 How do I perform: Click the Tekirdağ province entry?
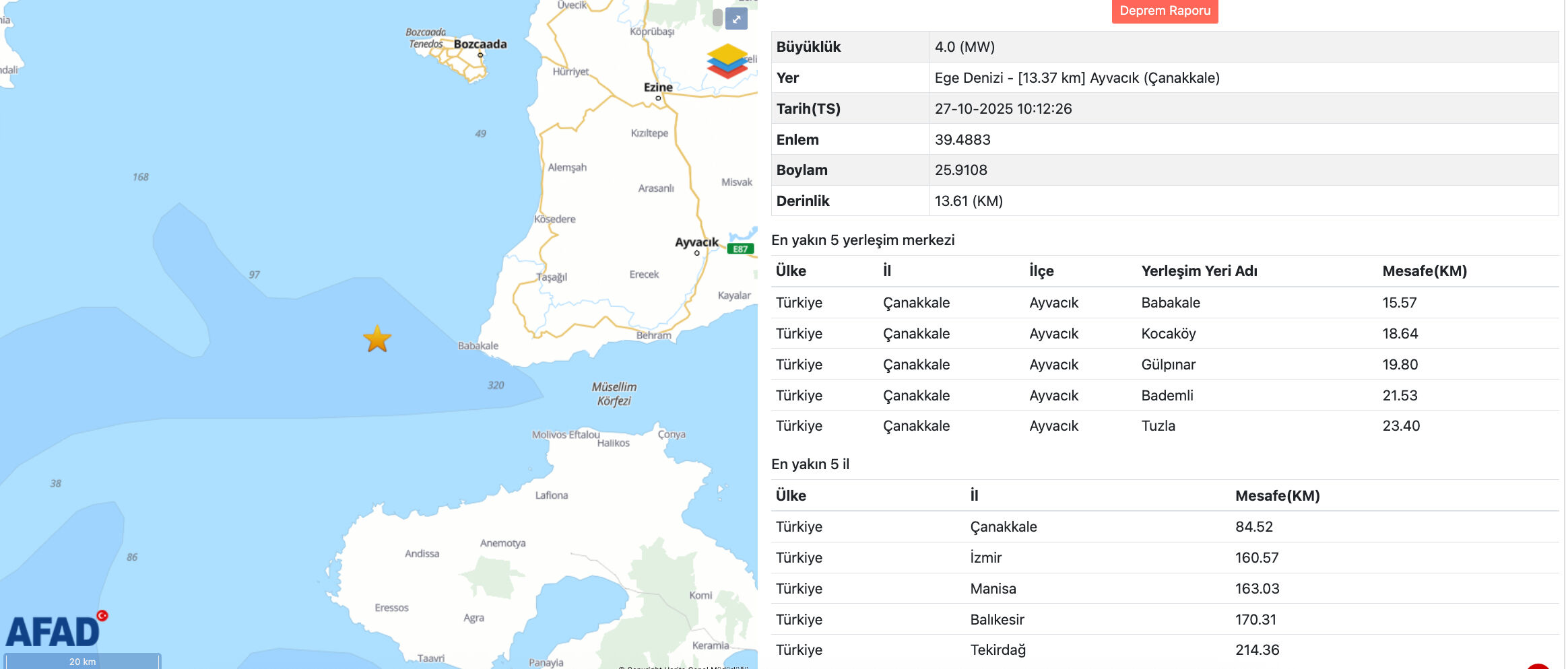998,650
